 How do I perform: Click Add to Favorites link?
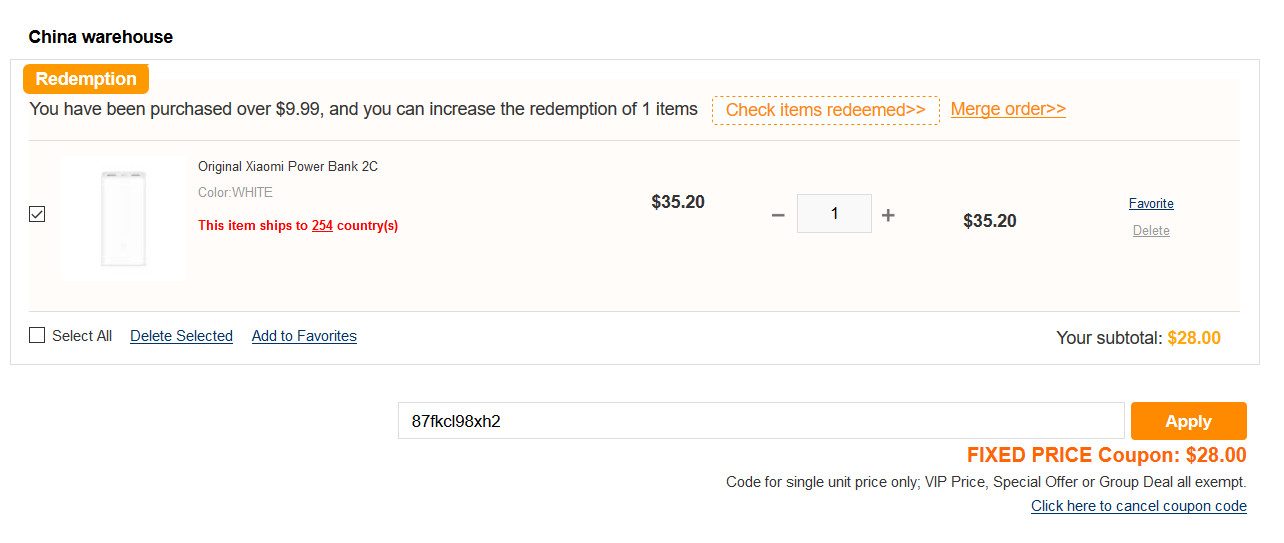click(304, 336)
